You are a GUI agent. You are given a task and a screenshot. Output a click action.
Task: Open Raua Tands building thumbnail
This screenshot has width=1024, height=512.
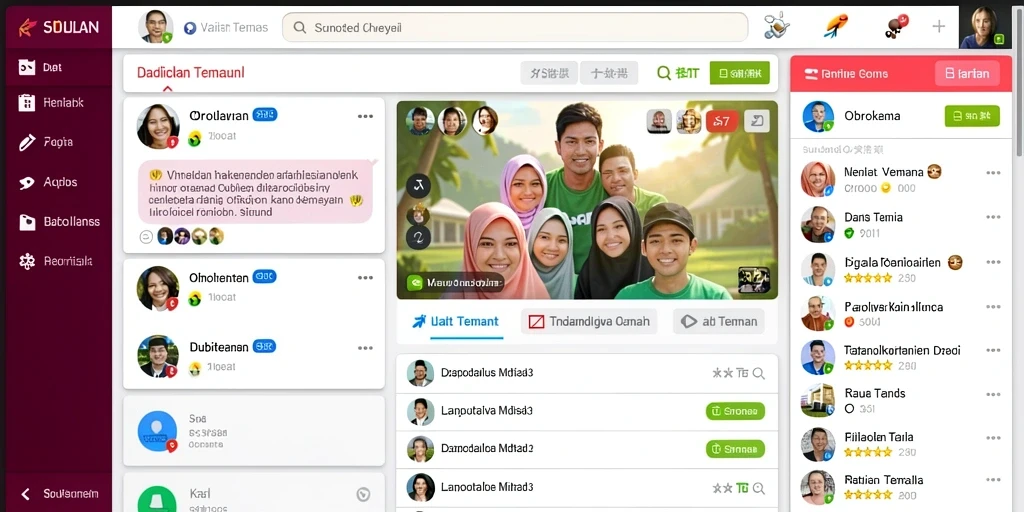pyautogui.click(x=818, y=400)
